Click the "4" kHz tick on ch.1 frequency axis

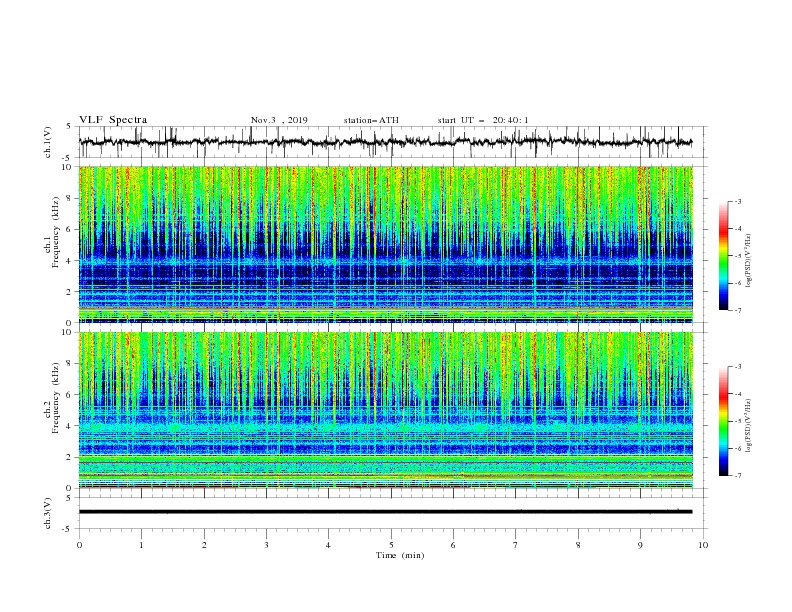[x=69, y=261]
